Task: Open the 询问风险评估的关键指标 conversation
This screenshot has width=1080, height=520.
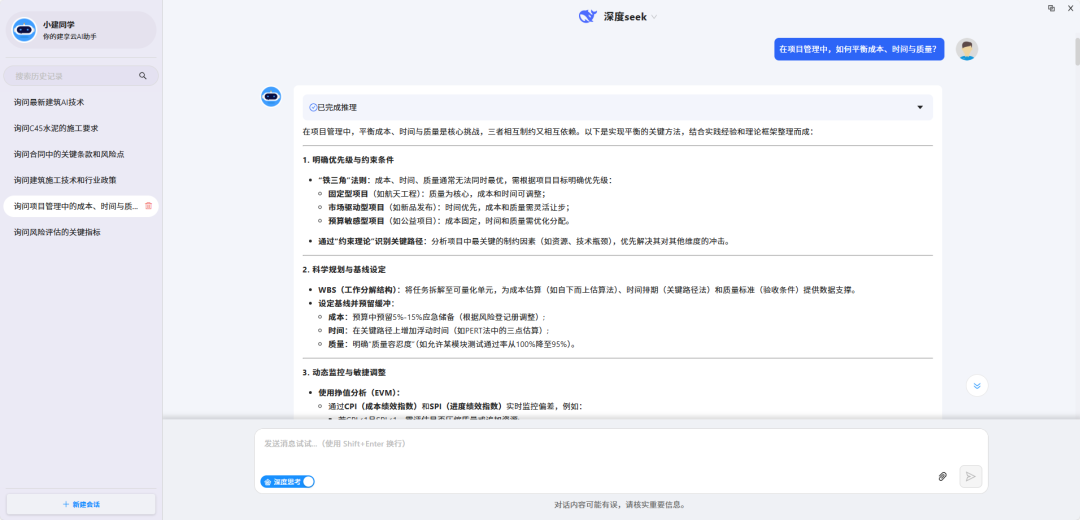Action: tap(57, 232)
